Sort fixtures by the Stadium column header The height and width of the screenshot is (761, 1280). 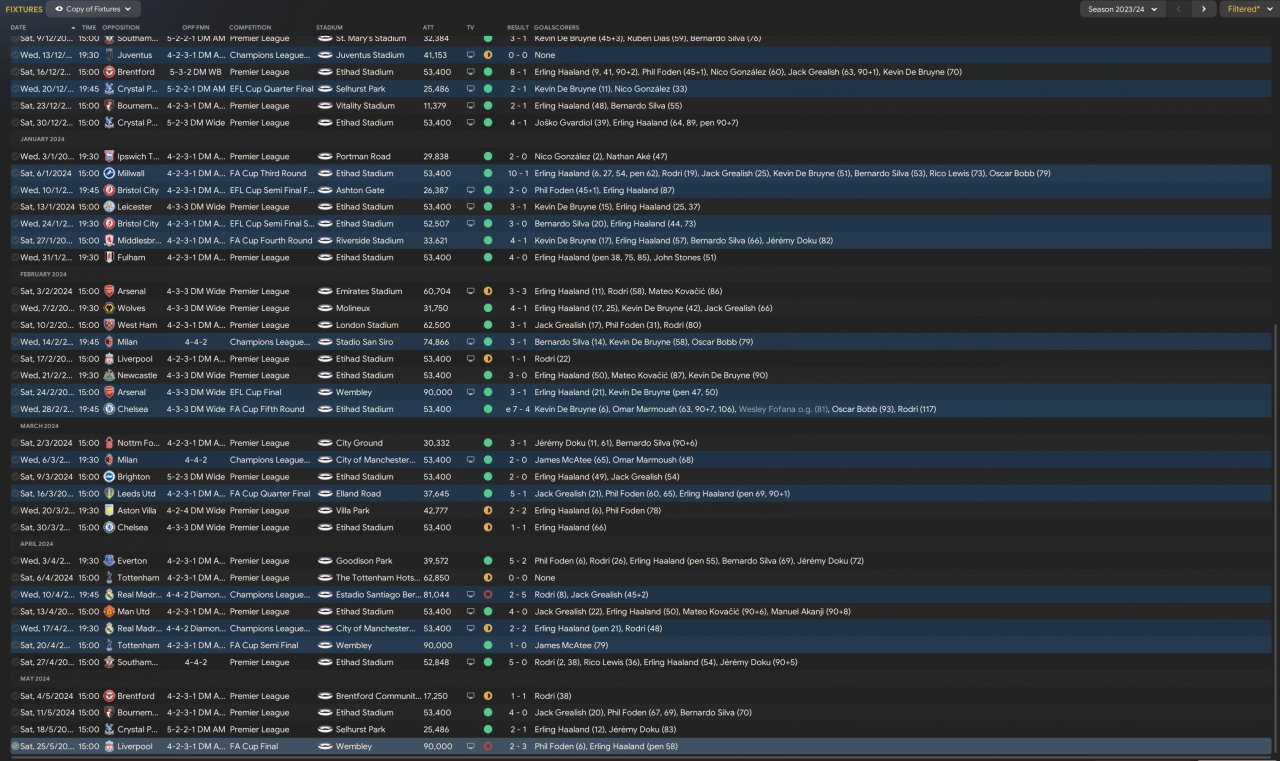(x=329, y=27)
